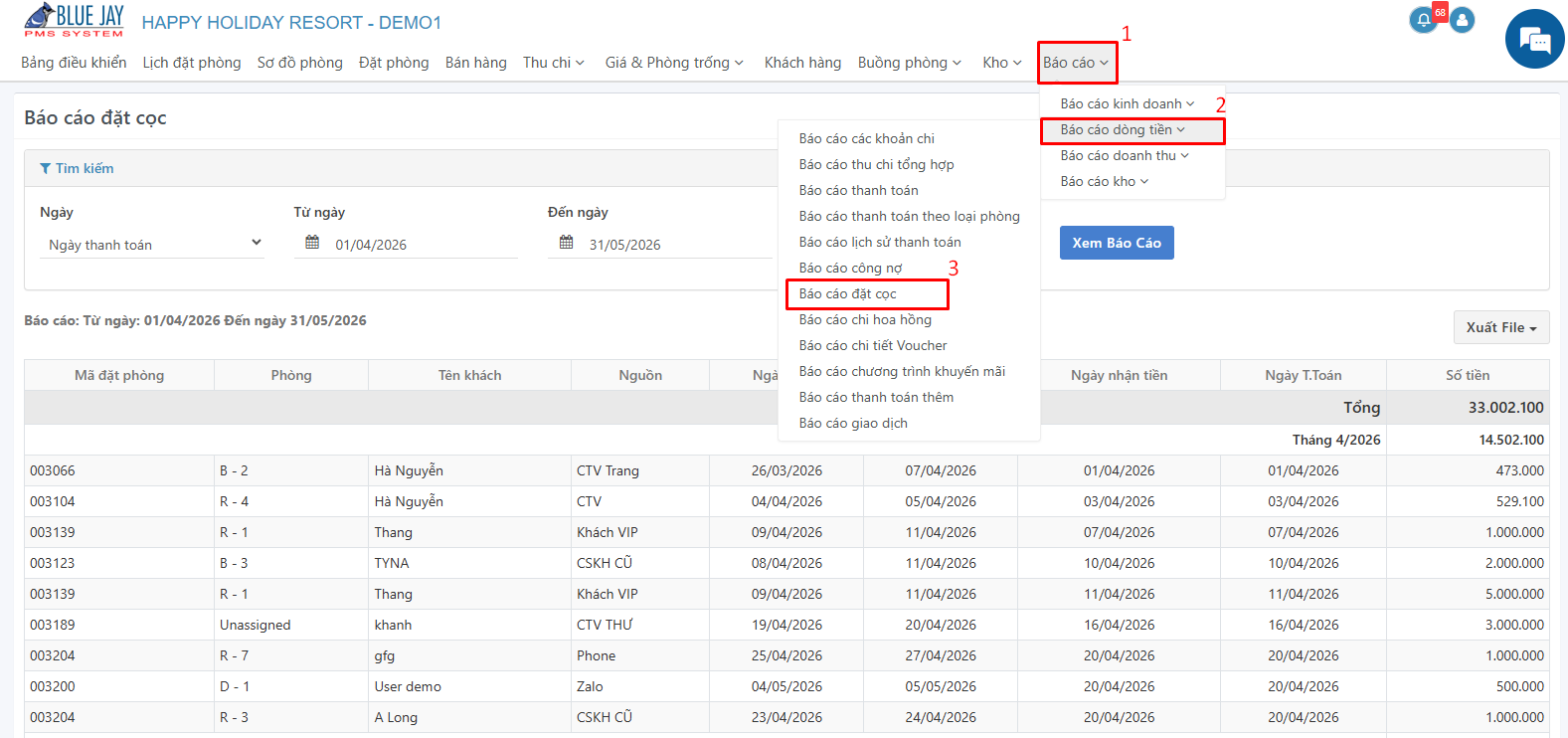Open the Ngày thanh toán dropdown

tap(152, 244)
